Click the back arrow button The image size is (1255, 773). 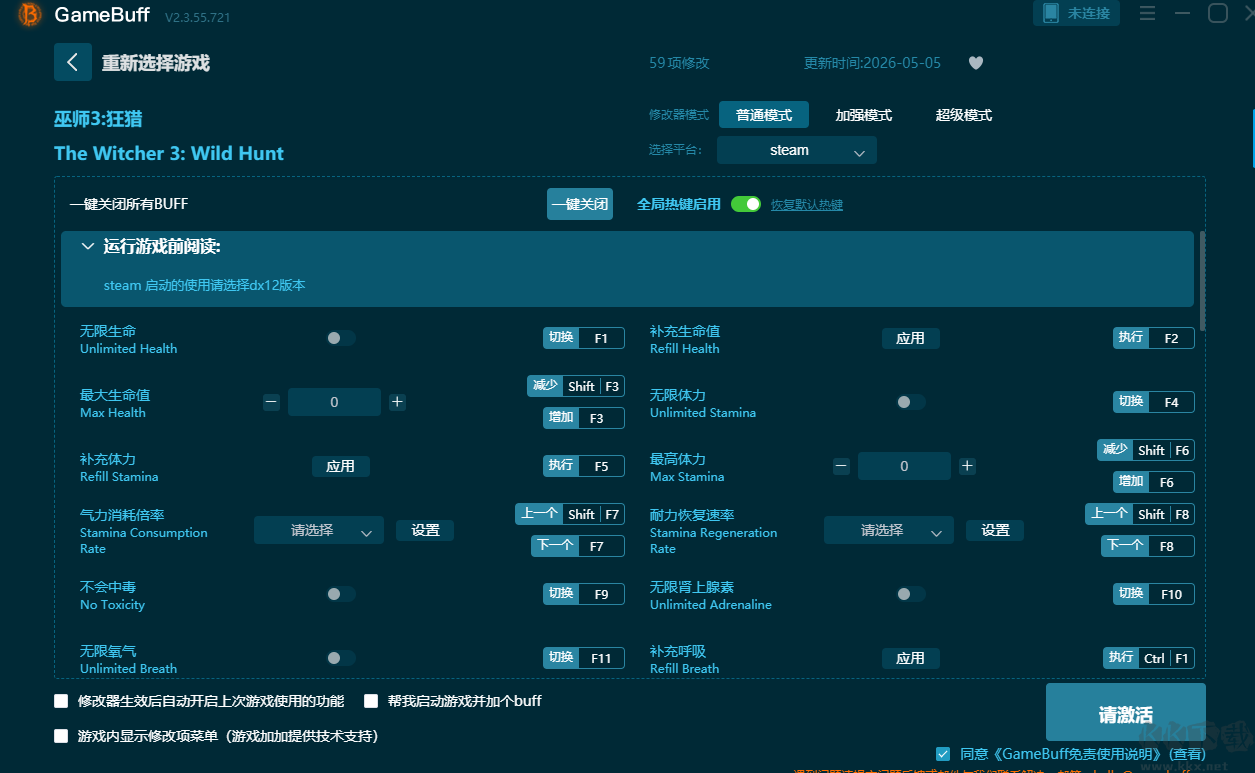click(x=73, y=62)
